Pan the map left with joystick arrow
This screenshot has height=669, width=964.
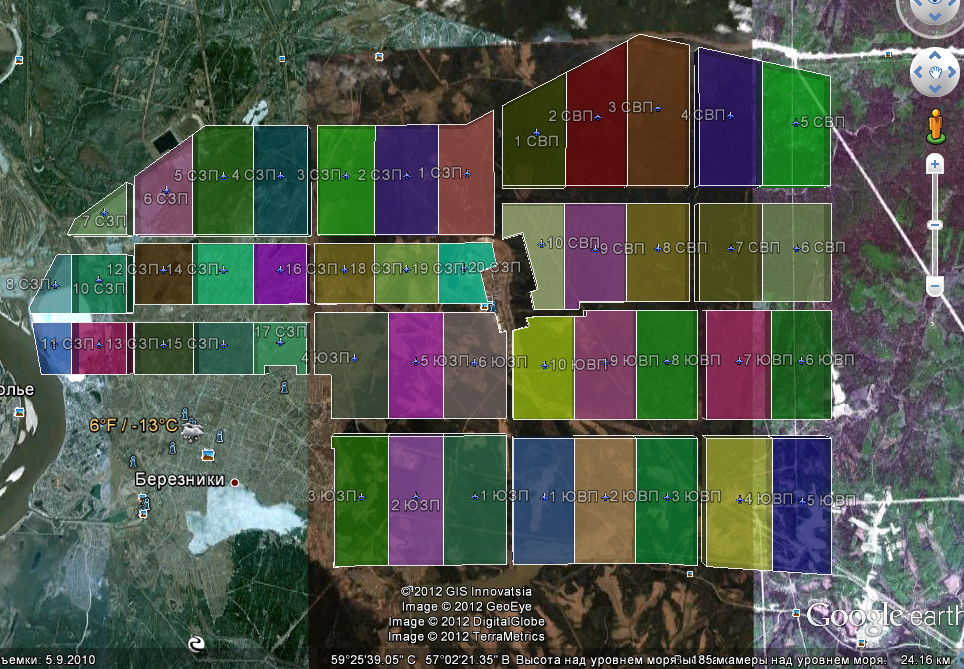click(x=918, y=72)
